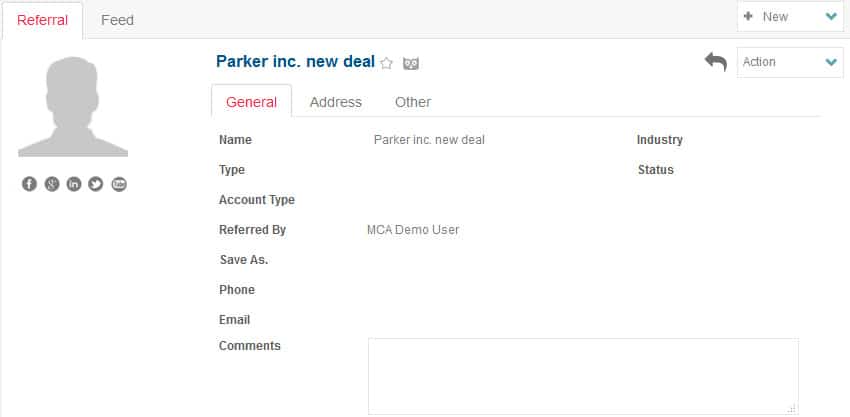Switch to the Other tab
The image size is (850, 417).
tap(413, 102)
